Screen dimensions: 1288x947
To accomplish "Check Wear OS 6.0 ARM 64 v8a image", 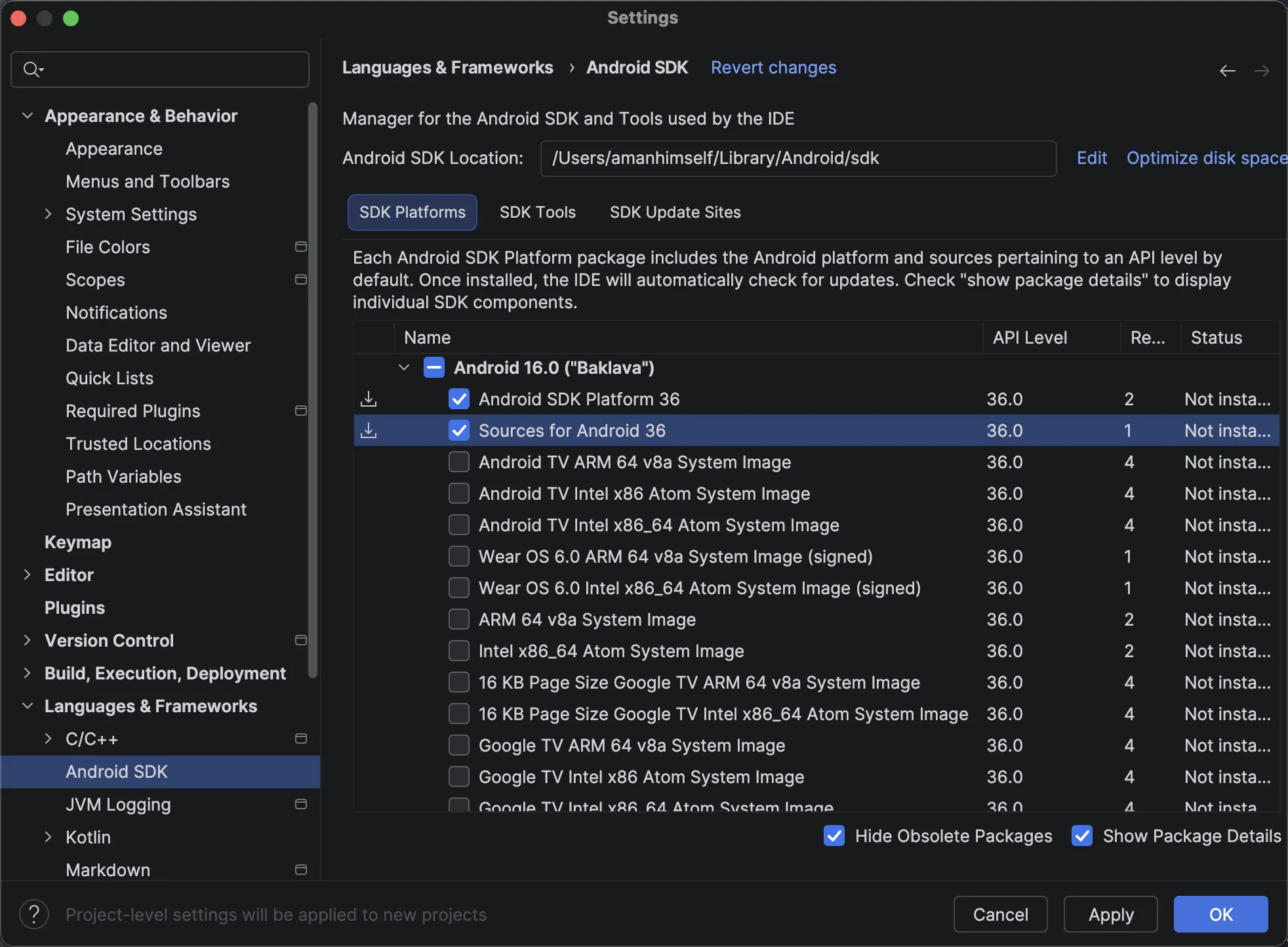I will tap(459, 556).
